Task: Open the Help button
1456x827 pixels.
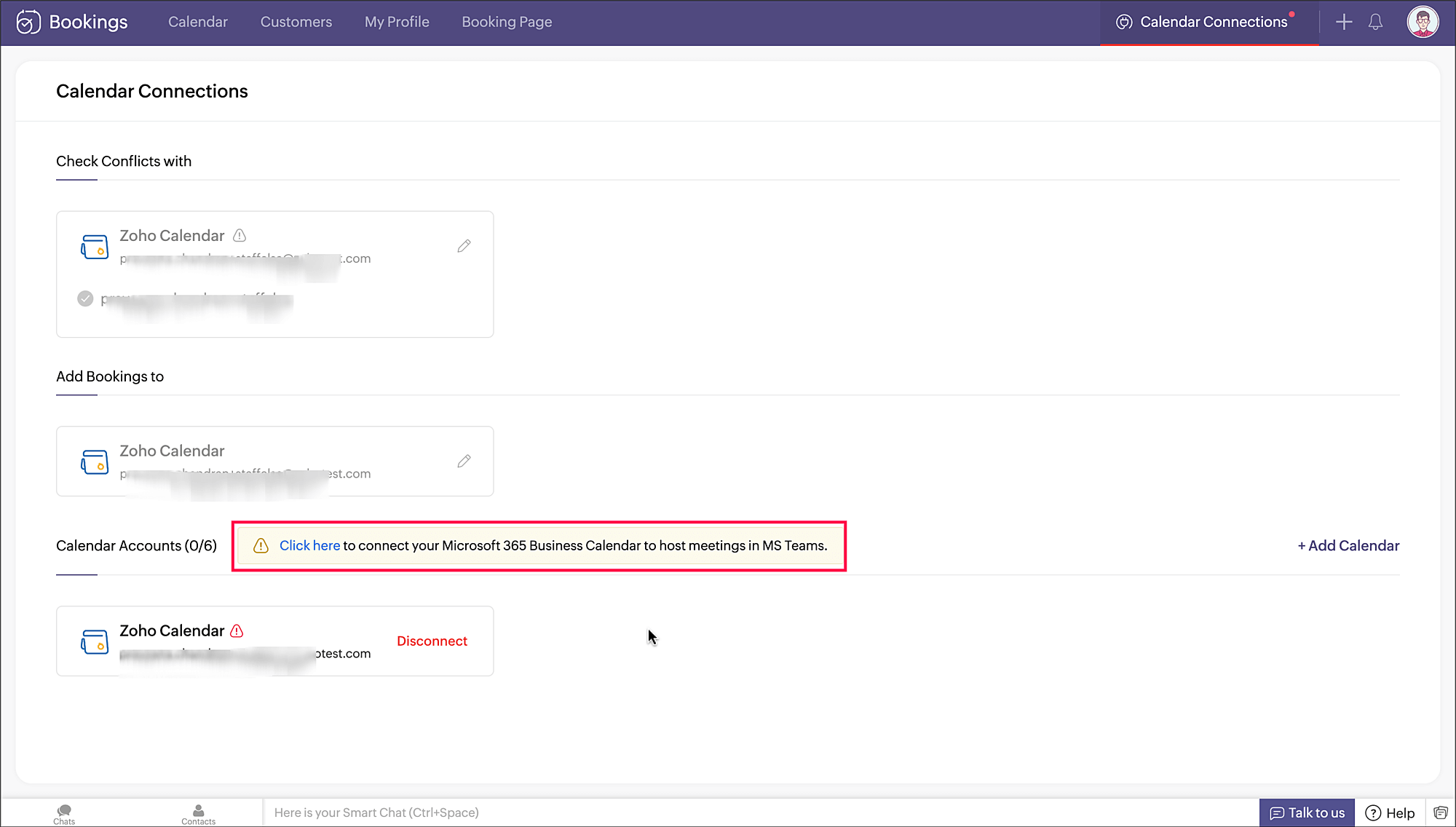Action: click(1390, 812)
